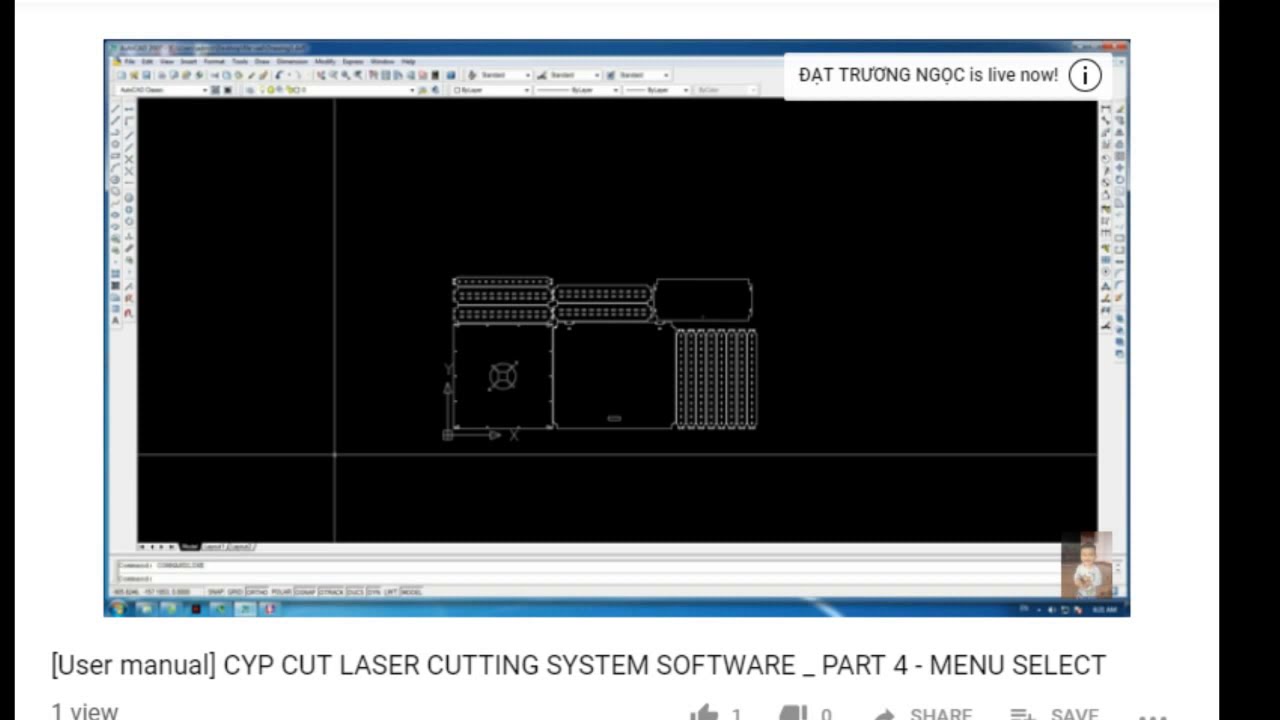Image resolution: width=1280 pixels, height=720 pixels.
Task: Open the ByLayer lineweight dropdown
Action: click(657, 90)
